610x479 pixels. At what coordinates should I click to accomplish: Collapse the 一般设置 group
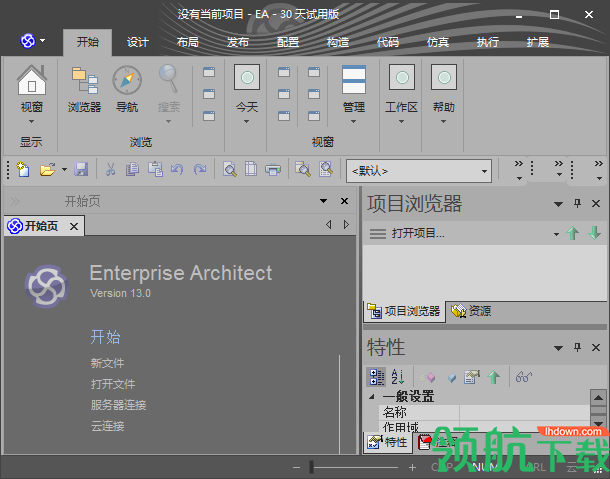point(372,397)
